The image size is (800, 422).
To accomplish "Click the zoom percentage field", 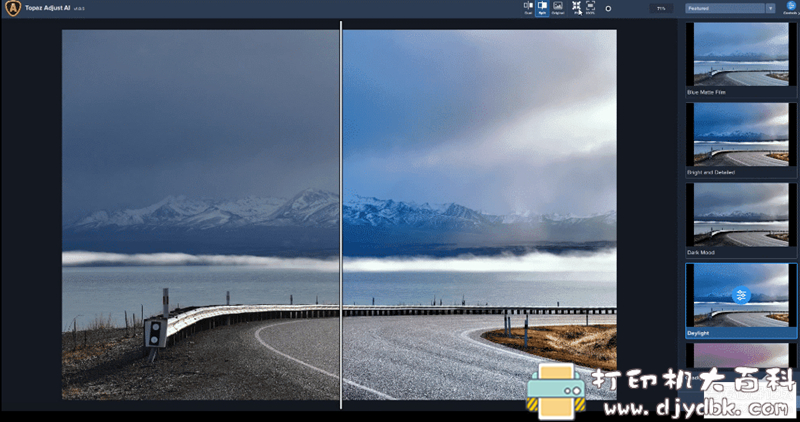I will coord(661,8).
